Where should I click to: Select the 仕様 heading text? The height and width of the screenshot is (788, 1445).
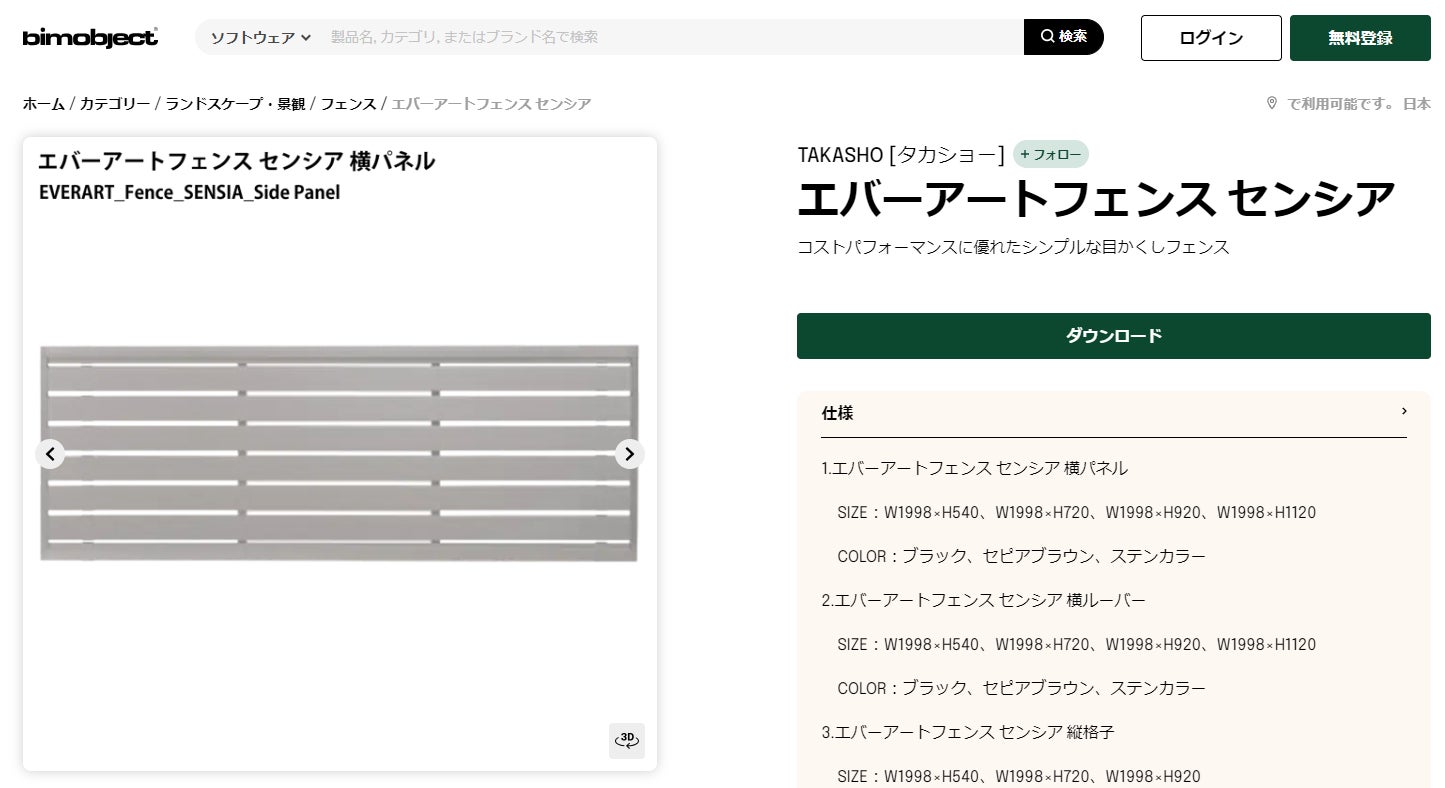[837, 413]
